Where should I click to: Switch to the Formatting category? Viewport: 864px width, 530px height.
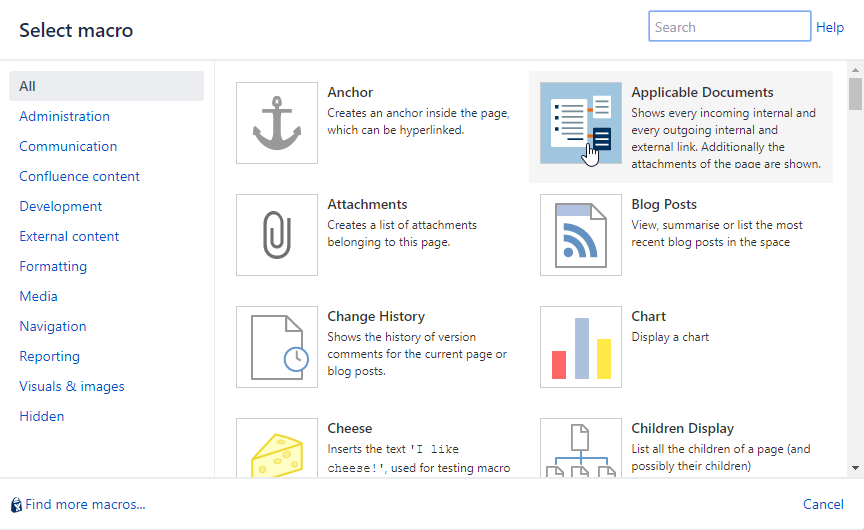(53, 266)
